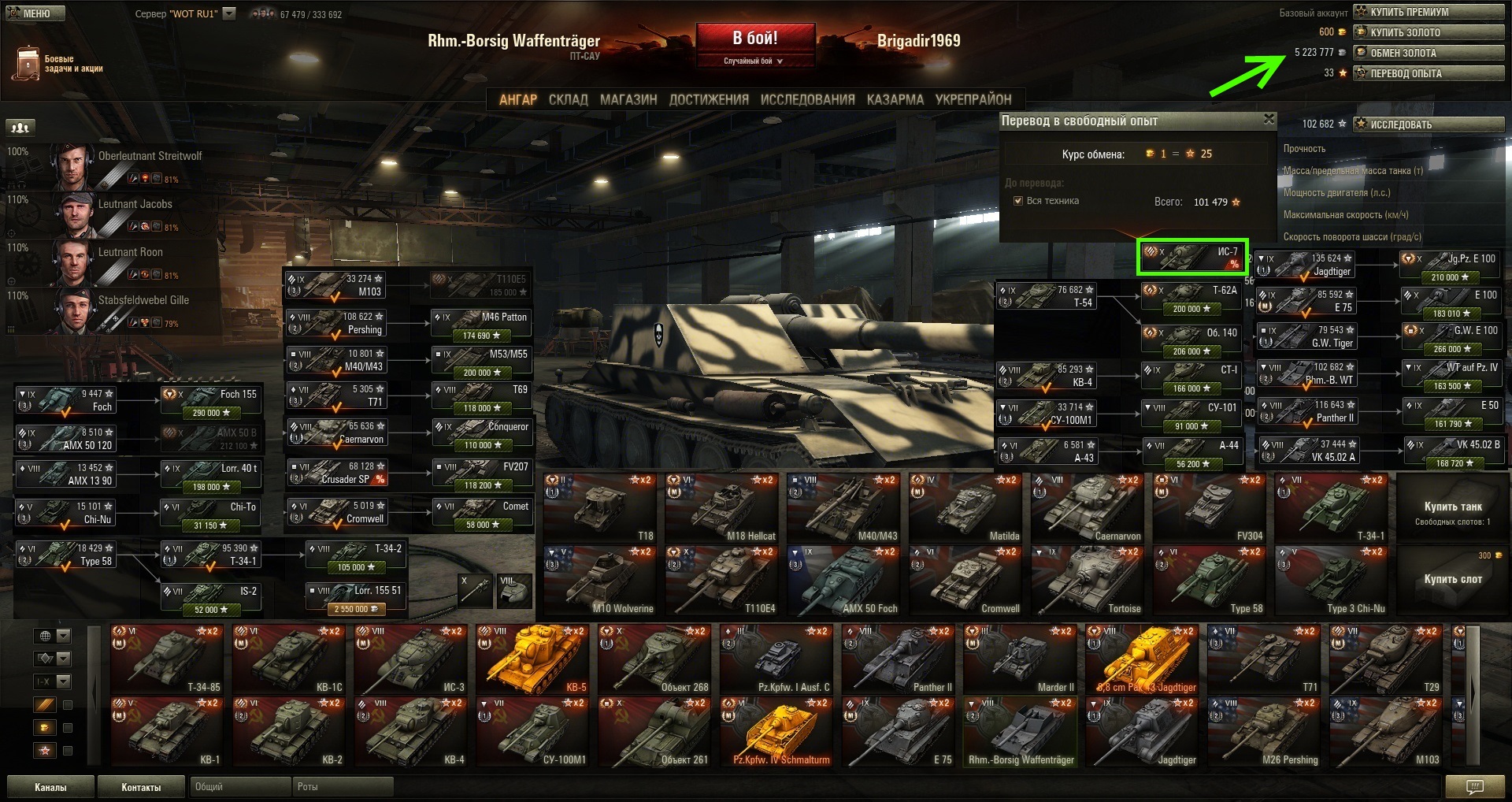Click the gold coins filter icon
1512x802 pixels.
click(45, 726)
